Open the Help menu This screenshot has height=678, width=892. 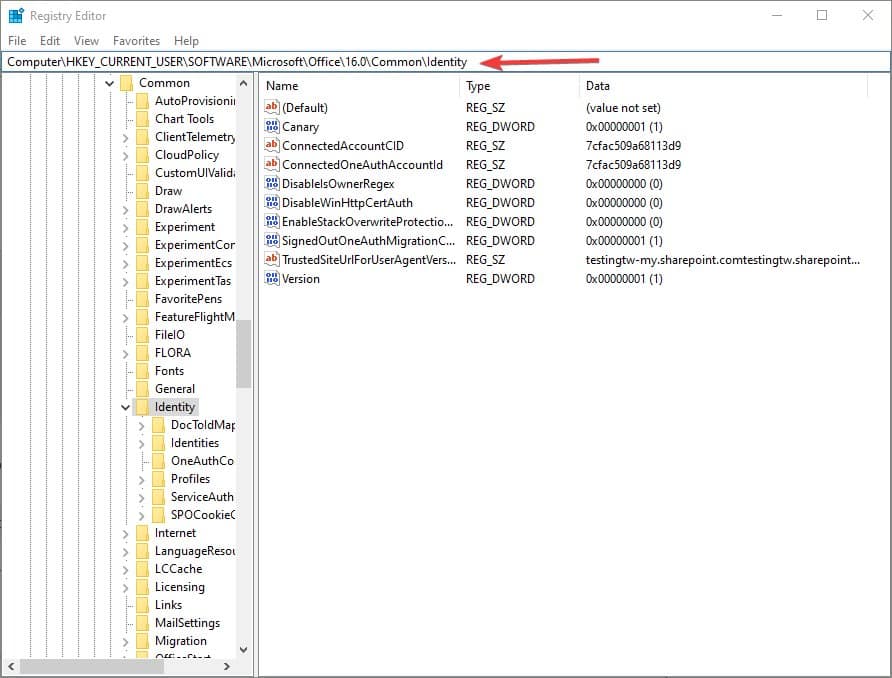click(x=187, y=41)
